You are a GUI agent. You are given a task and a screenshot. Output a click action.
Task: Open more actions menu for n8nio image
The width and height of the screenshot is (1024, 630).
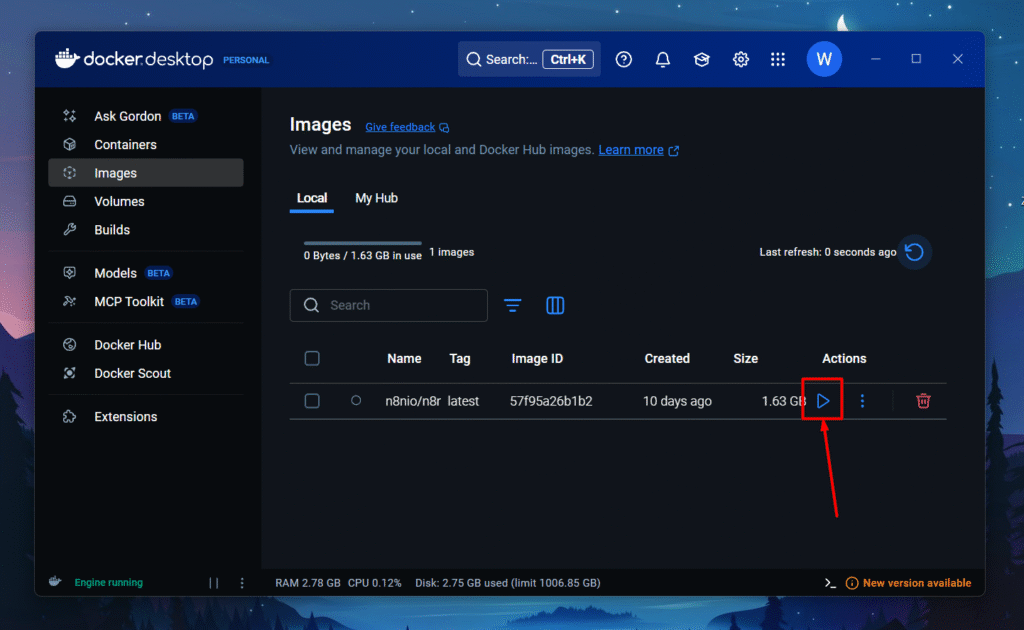pos(862,401)
